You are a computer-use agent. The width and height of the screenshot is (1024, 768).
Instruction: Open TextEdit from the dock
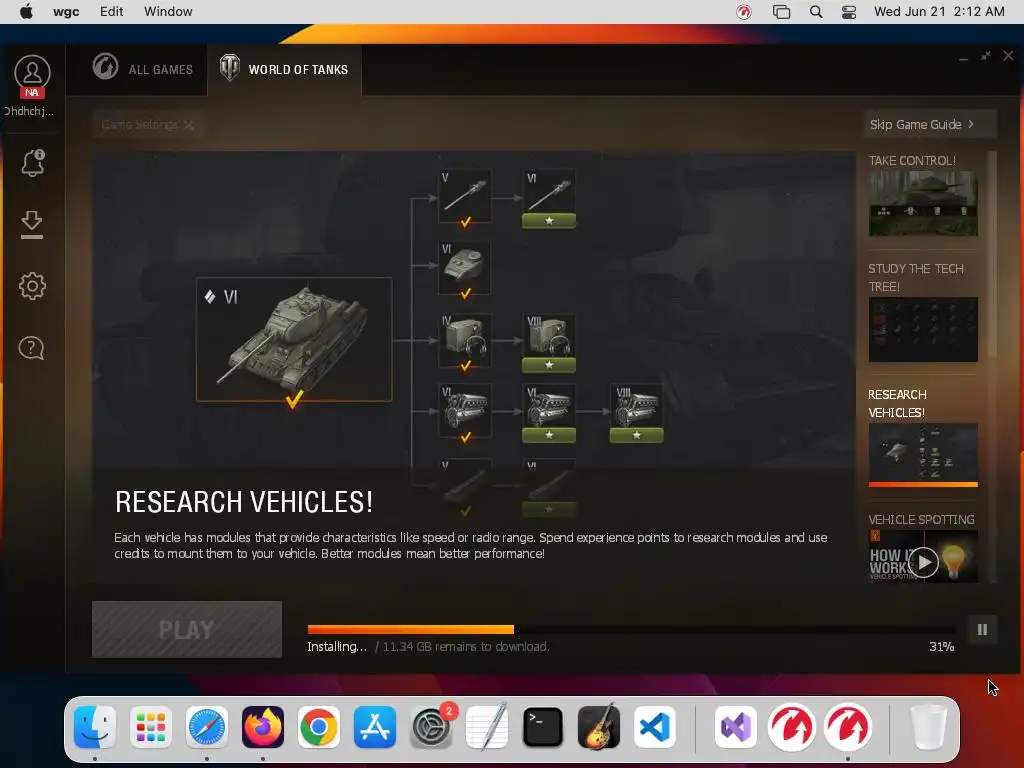(x=487, y=727)
